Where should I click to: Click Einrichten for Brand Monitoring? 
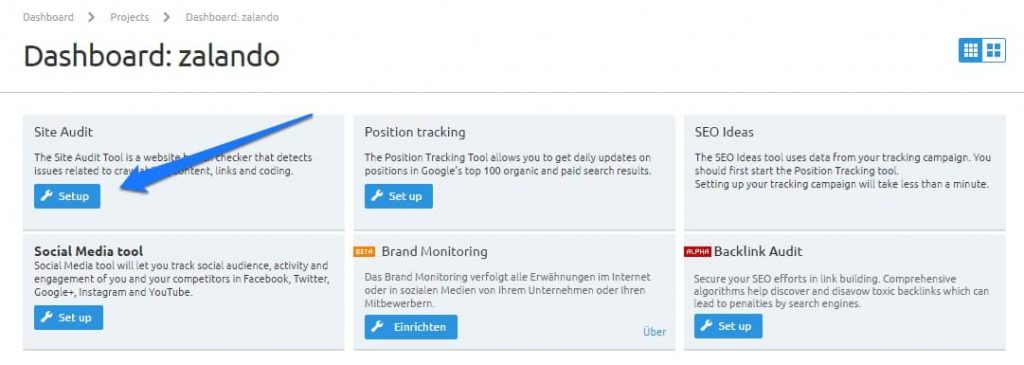tap(411, 327)
